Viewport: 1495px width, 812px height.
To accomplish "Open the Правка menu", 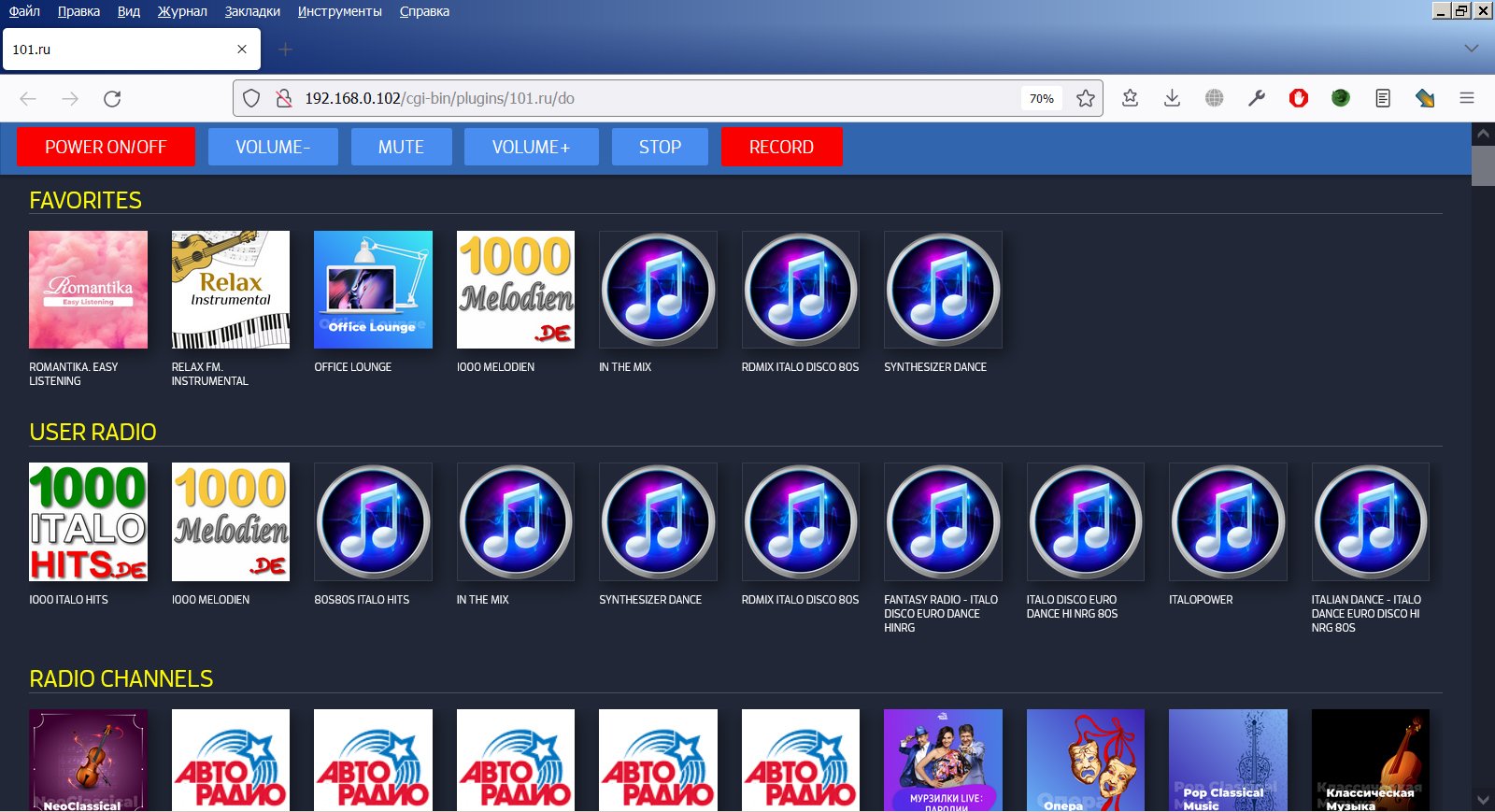I will (x=78, y=11).
